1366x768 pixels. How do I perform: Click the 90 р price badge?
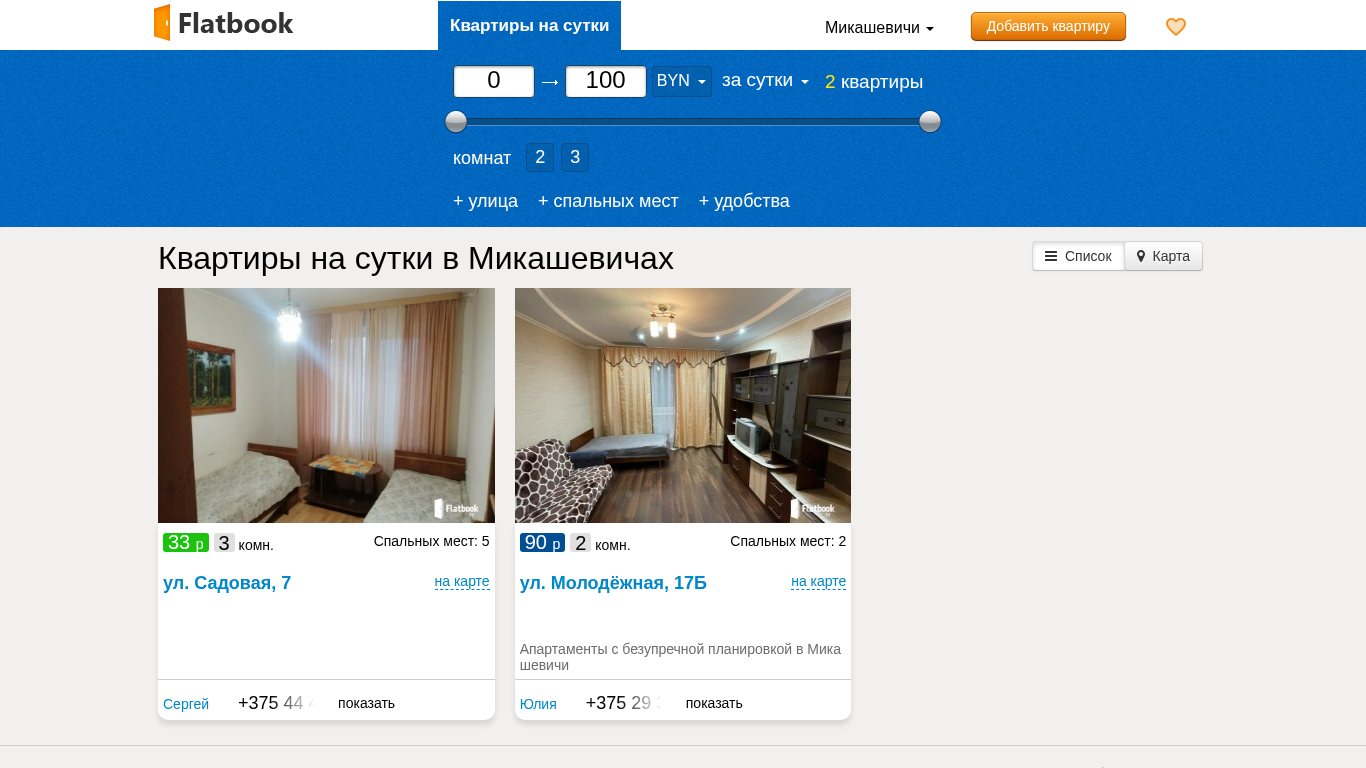coord(542,543)
